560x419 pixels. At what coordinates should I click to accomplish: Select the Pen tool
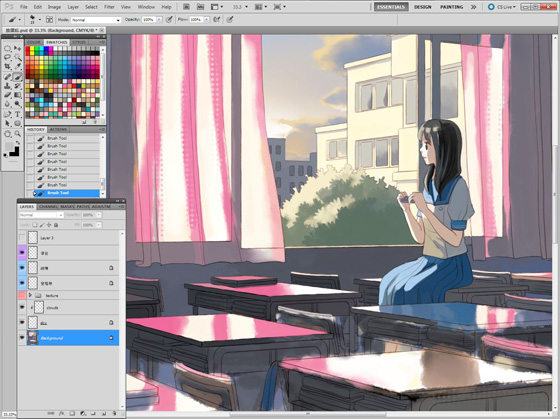[x=7, y=114]
